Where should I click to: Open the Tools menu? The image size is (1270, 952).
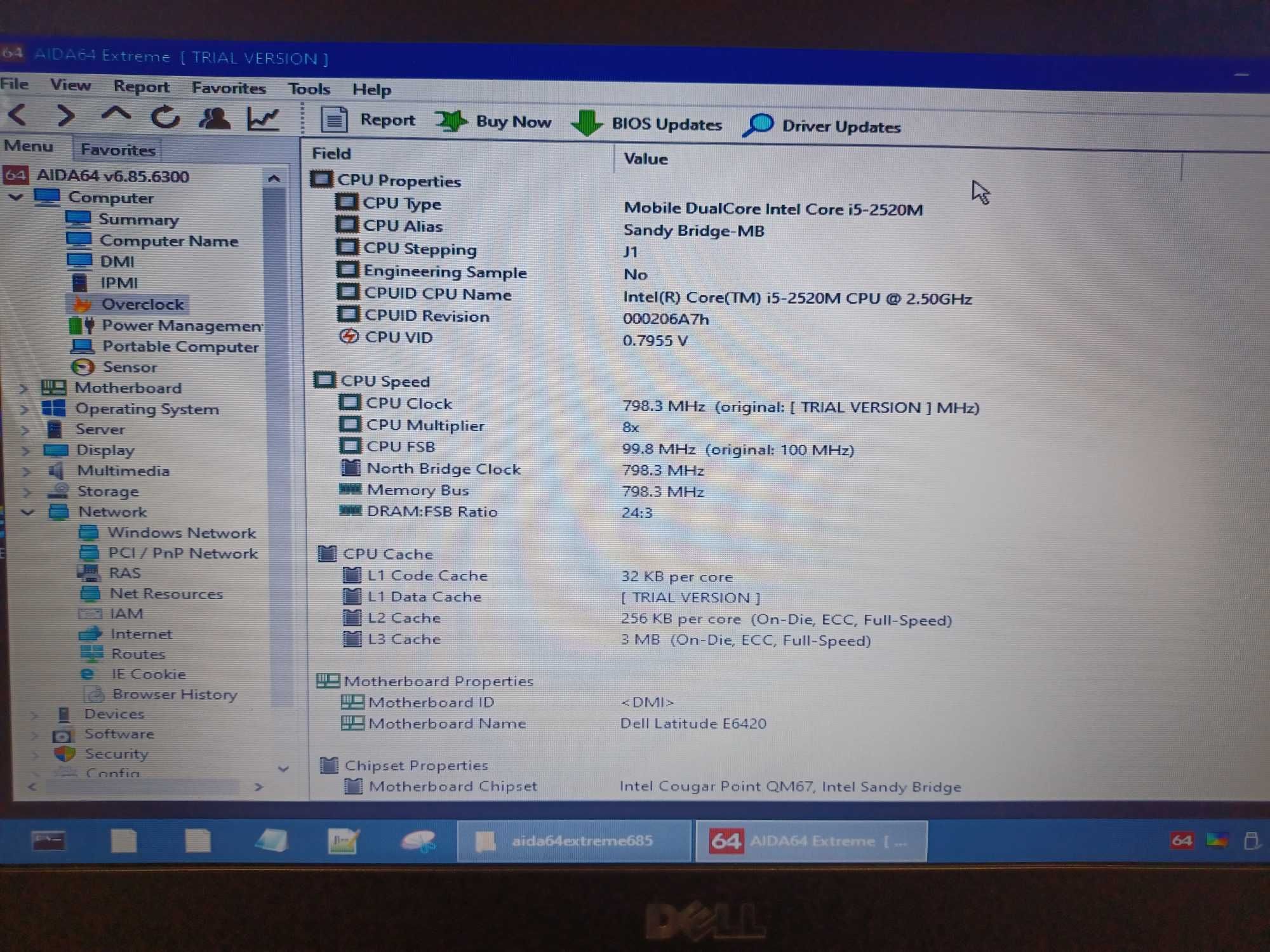coord(309,89)
